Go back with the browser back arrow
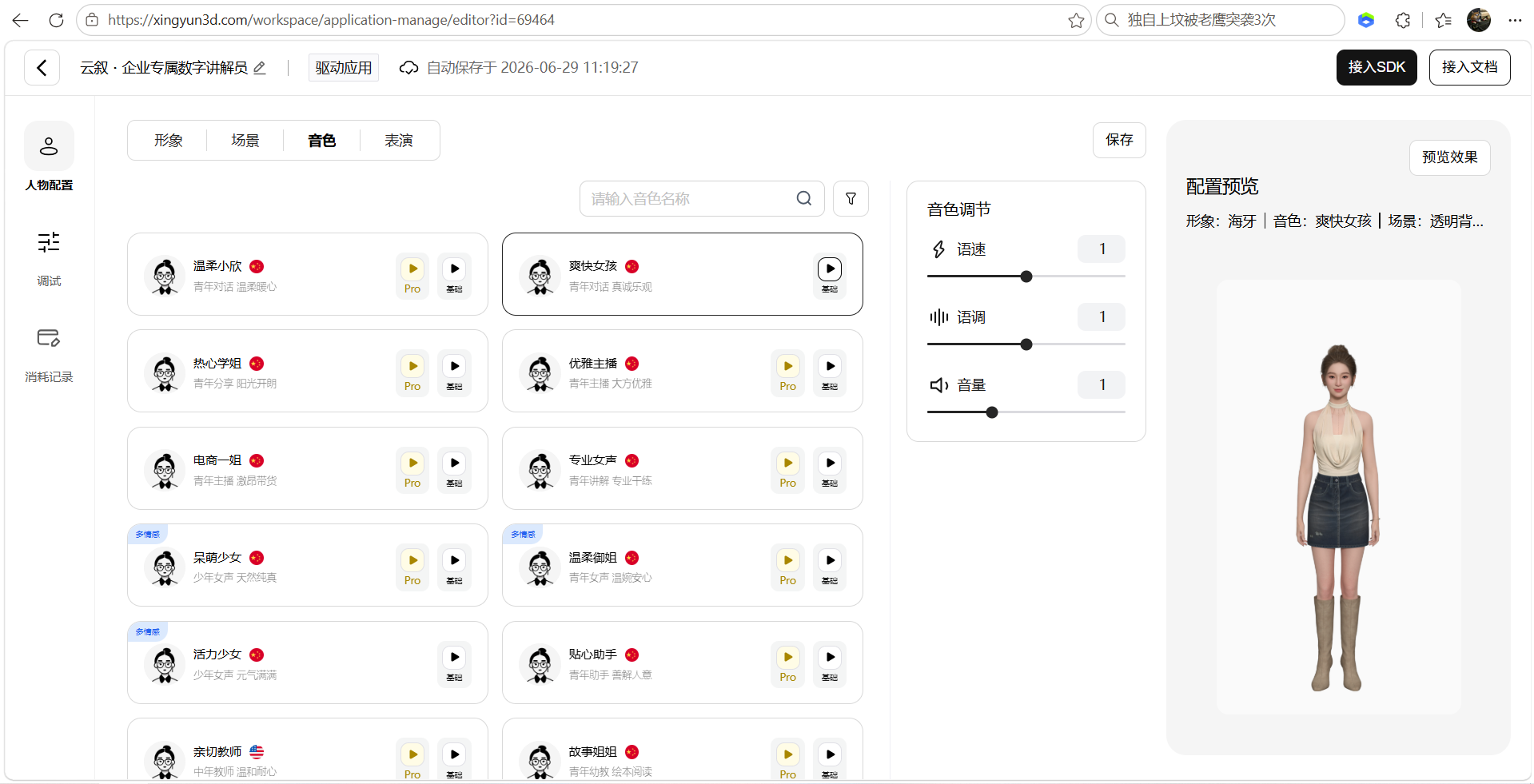Screen dimensions: 1534x784 tap(20, 20)
